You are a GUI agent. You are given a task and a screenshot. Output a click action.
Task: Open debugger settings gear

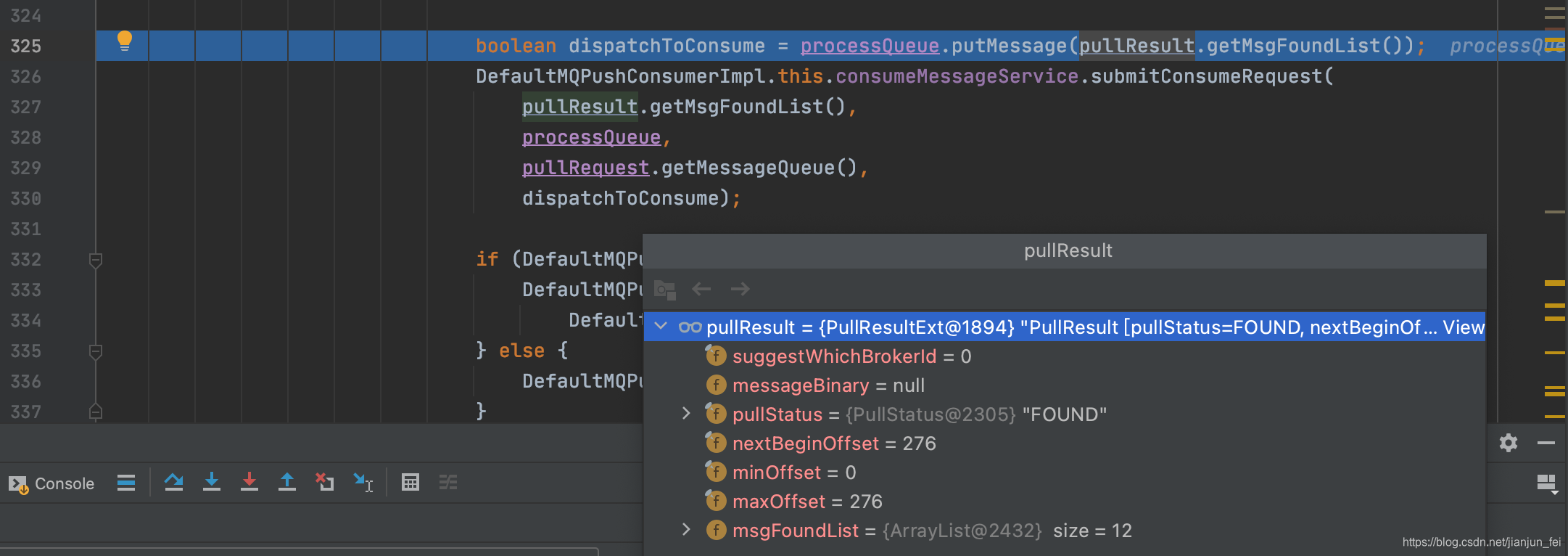[x=1509, y=443]
